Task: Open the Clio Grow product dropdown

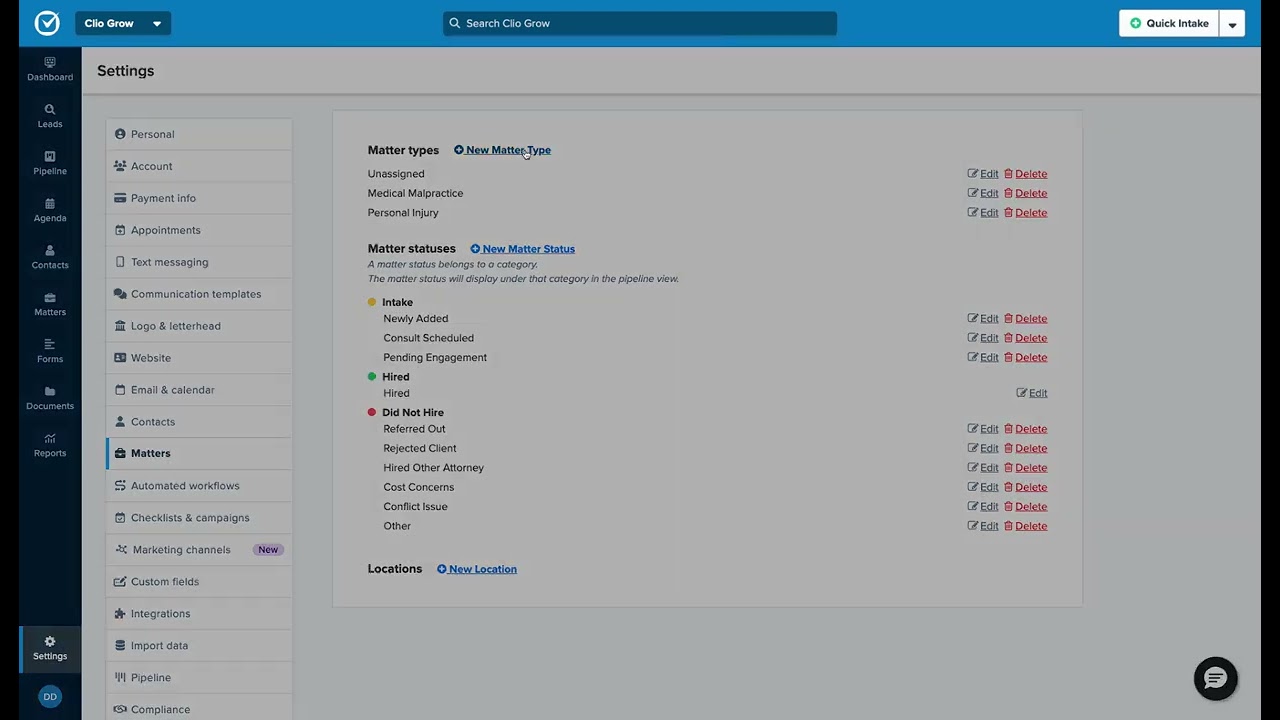Action: click(123, 23)
